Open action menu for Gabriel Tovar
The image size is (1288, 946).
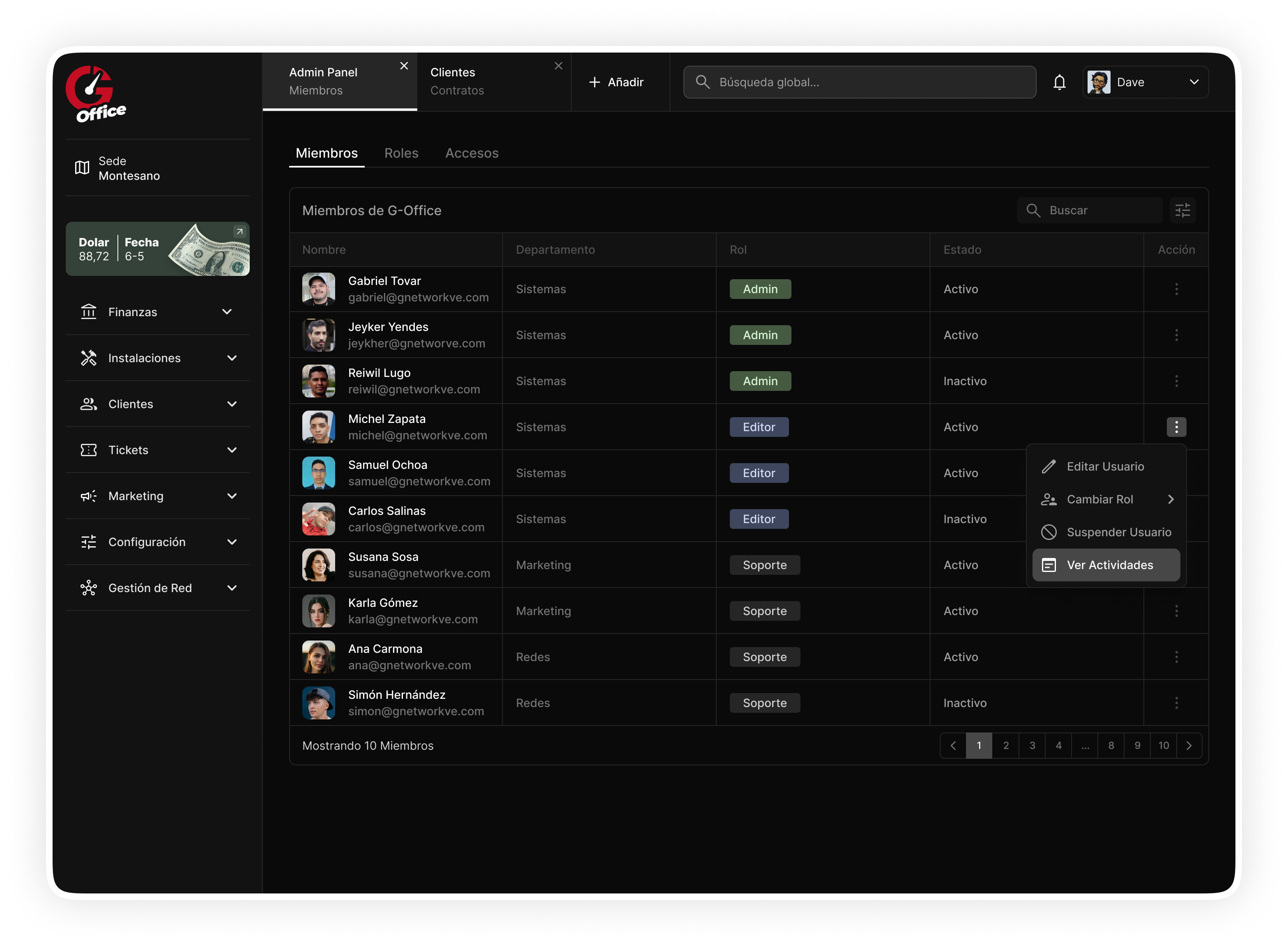pos(1176,289)
